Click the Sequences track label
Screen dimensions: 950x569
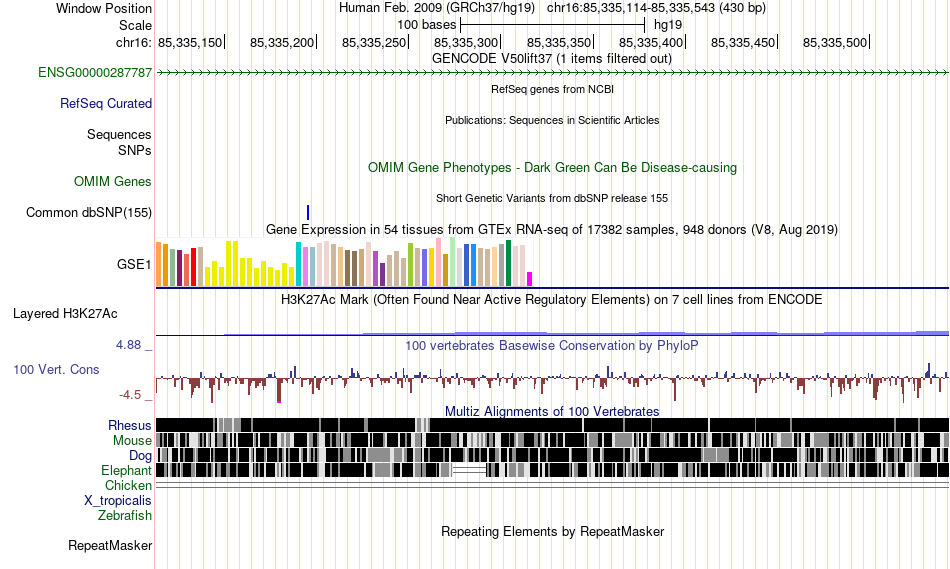coord(119,135)
